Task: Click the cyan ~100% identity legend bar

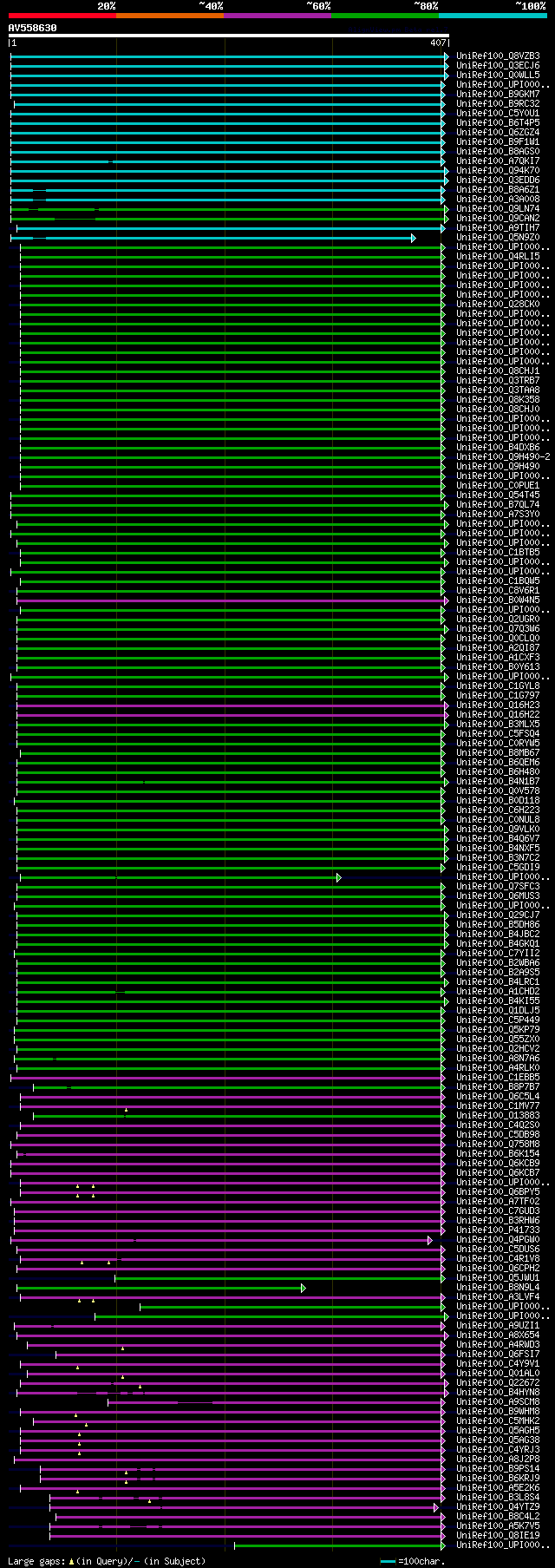Action: (x=493, y=15)
